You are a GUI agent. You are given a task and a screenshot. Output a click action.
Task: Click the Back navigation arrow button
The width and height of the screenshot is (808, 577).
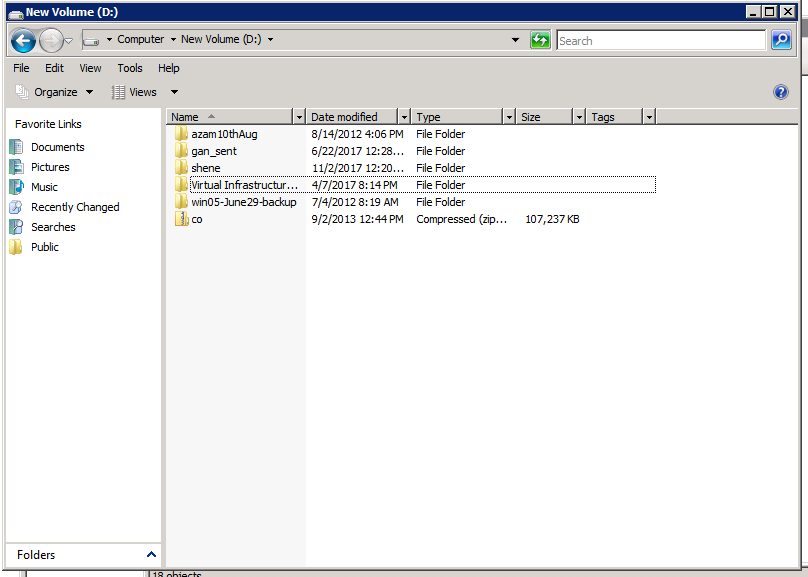click(x=23, y=41)
